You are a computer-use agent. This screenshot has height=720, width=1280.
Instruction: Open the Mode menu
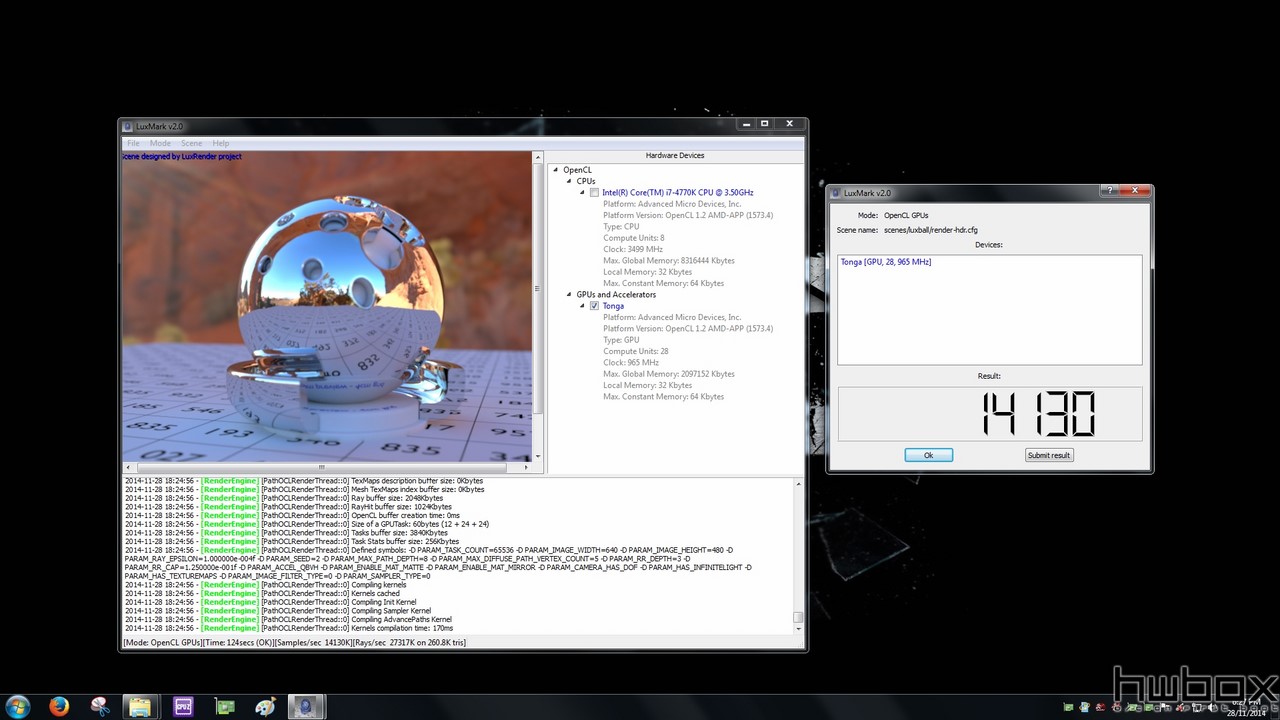click(160, 143)
